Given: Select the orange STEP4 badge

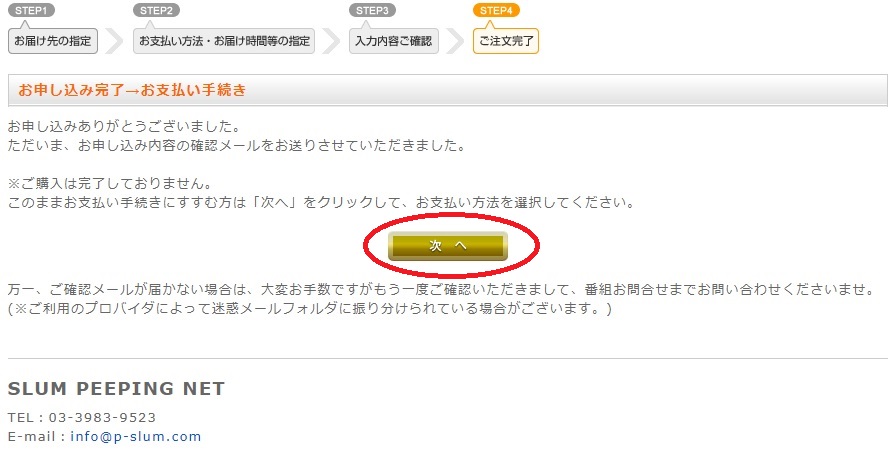Looking at the screenshot, I should coord(496,10).
